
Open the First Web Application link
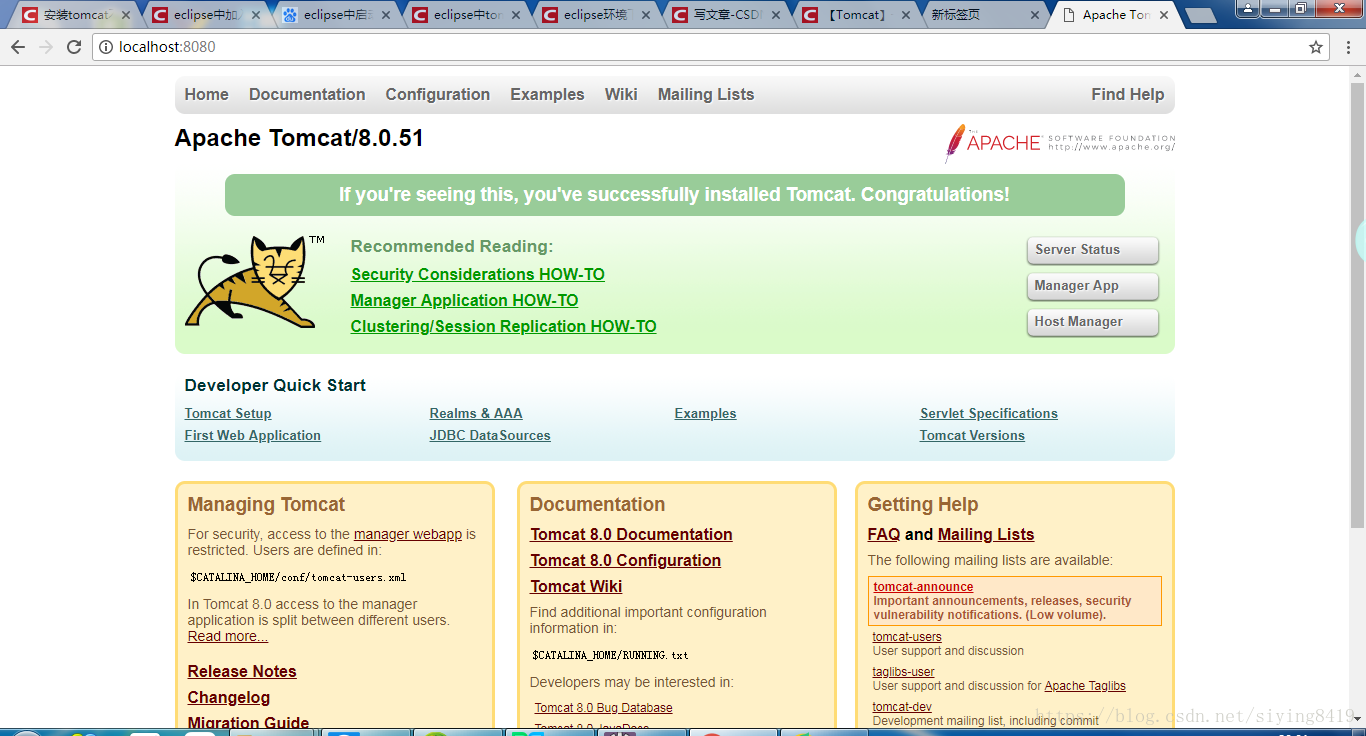click(253, 435)
